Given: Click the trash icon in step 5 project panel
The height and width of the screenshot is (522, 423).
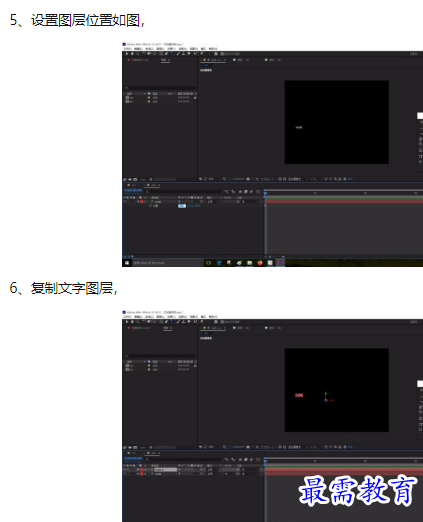Looking at the screenshot, I should click(151, 179).
